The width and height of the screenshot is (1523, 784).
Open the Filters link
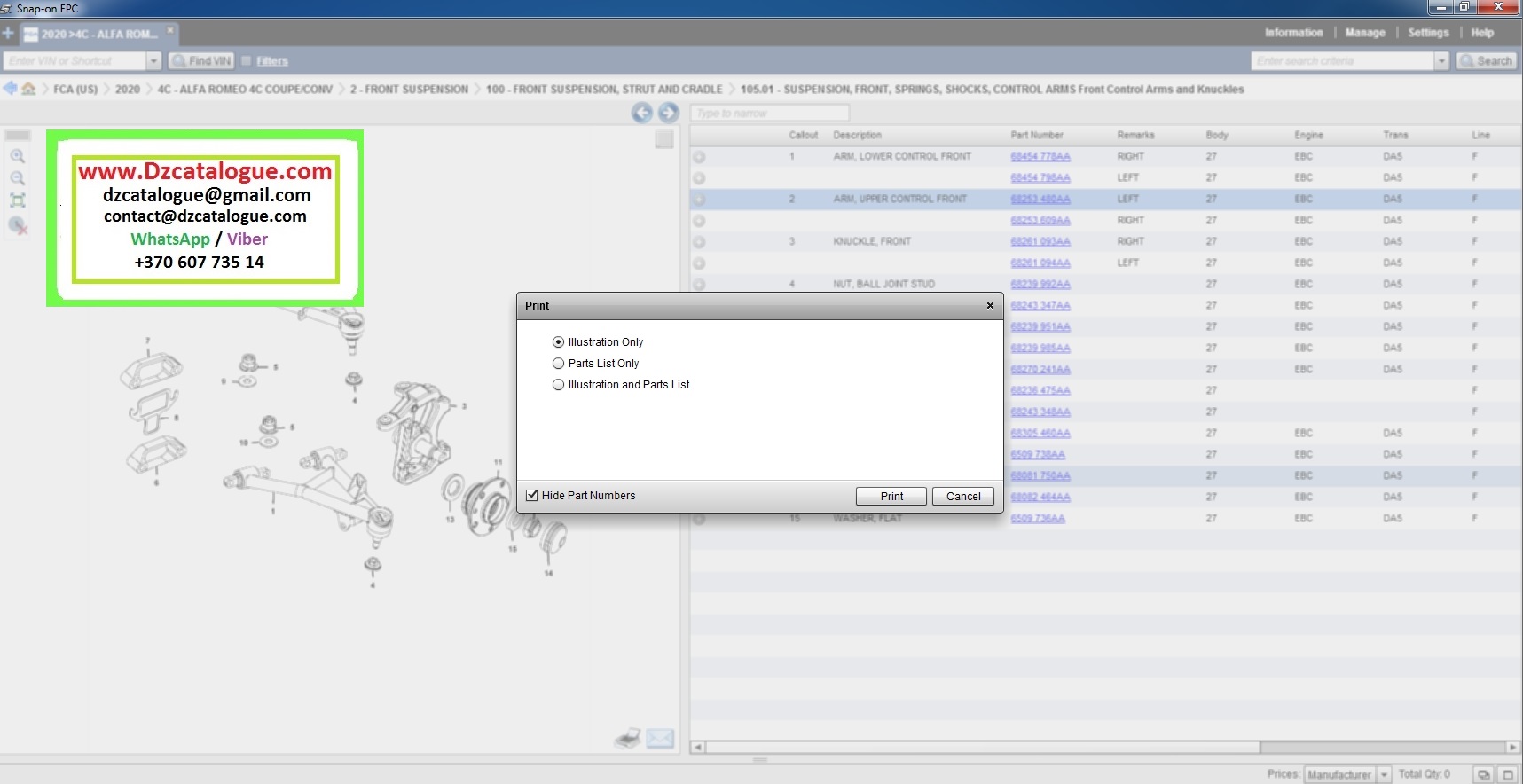pos(272,61)
